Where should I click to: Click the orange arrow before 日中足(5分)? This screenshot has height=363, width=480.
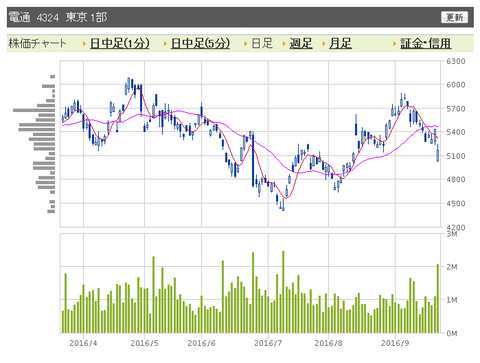point(165,44)
